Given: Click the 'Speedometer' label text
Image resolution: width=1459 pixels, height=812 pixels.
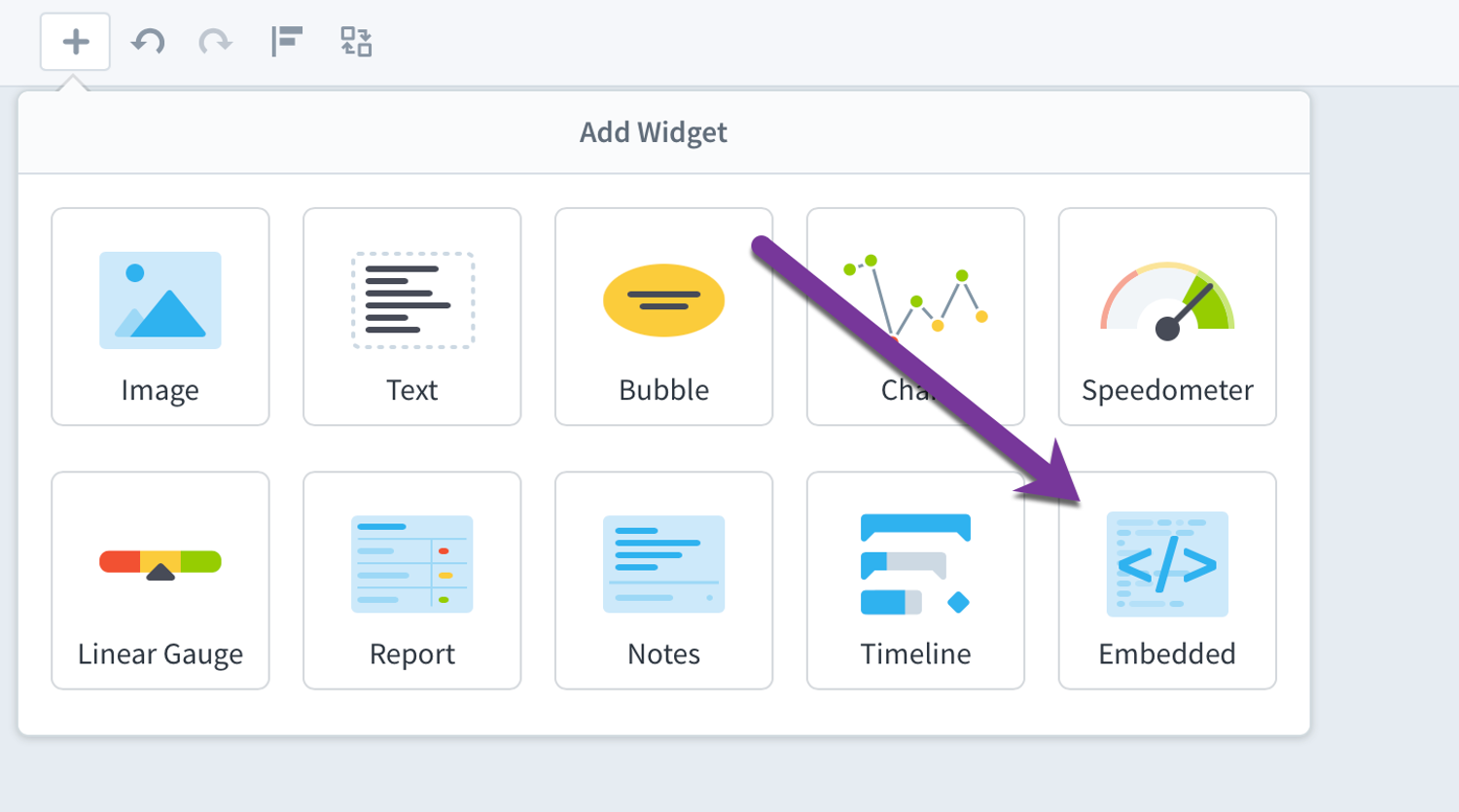Looking at the screenshot, I should tap(1167, 390).
